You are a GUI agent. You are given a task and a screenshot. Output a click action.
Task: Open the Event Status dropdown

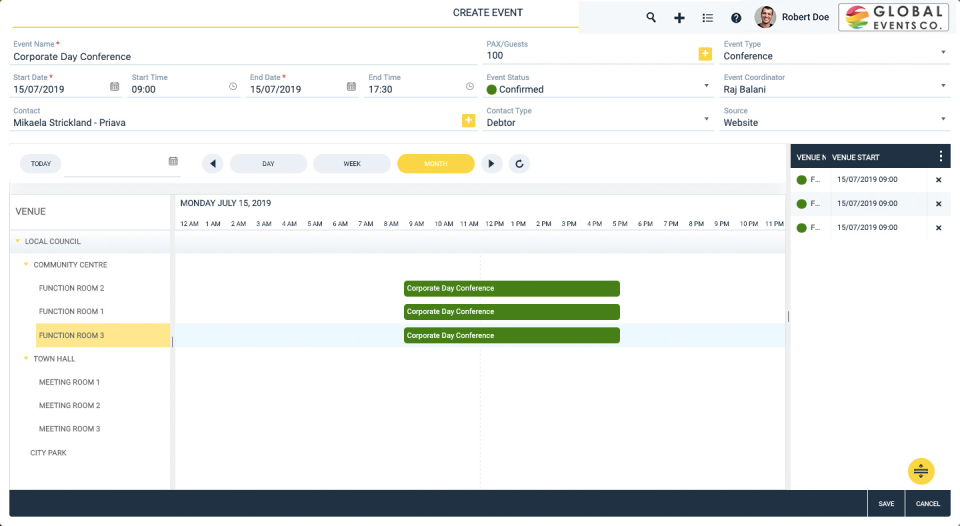tap(706, 87)
